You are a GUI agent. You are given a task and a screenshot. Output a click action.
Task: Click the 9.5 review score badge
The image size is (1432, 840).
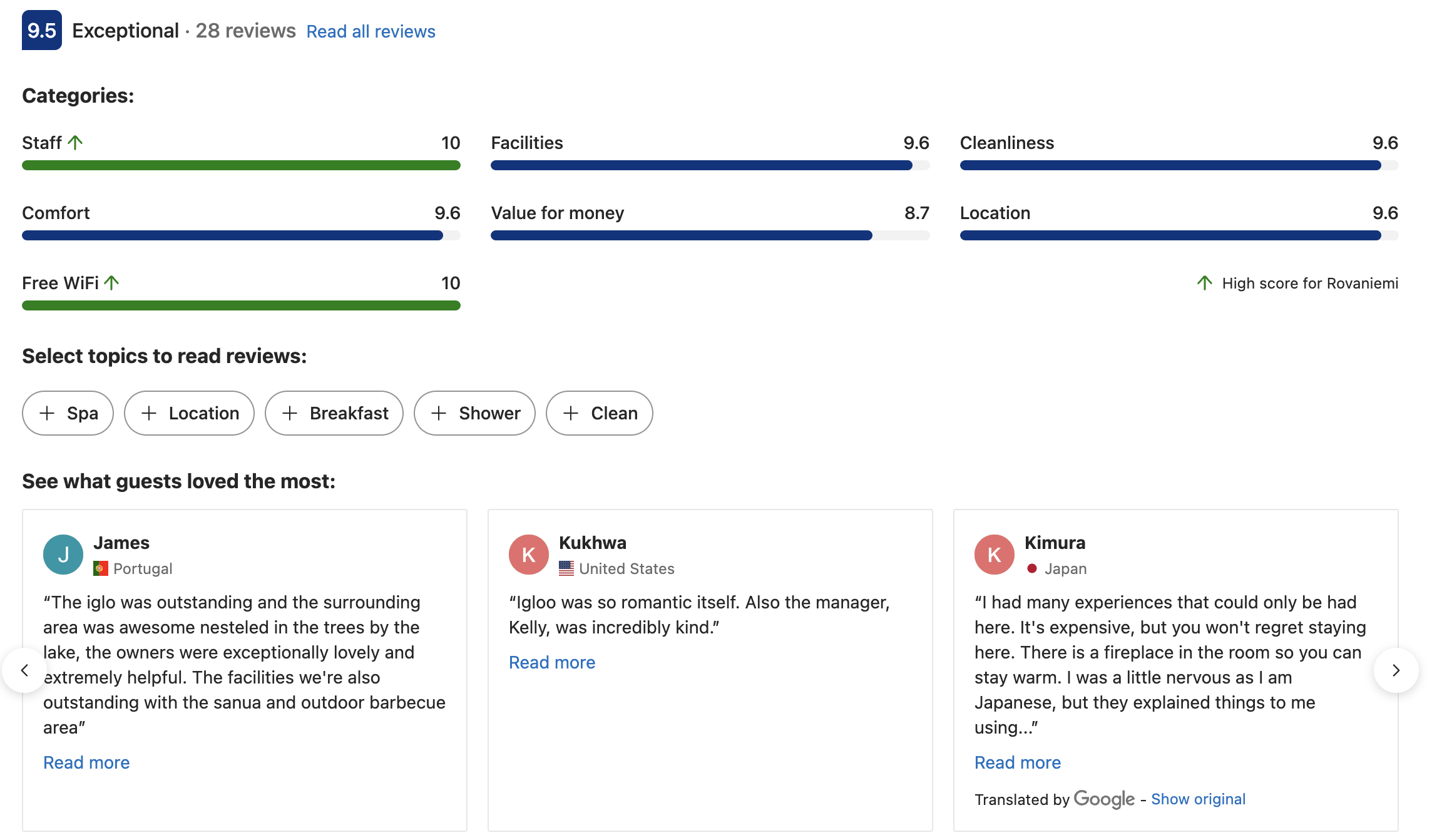41,30
